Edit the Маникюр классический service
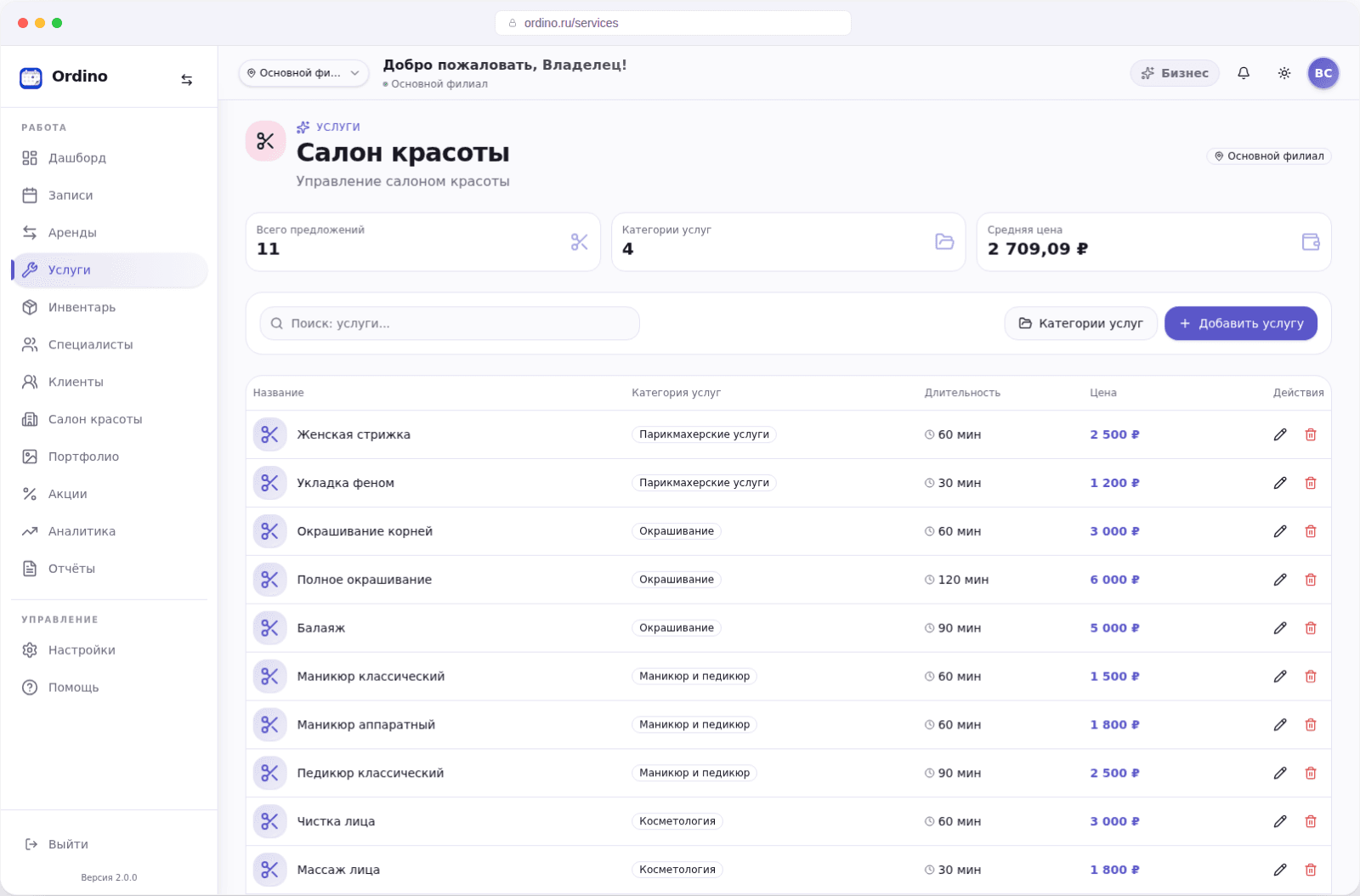Viewport: 1360px width, 896px height. [1280, 677]
